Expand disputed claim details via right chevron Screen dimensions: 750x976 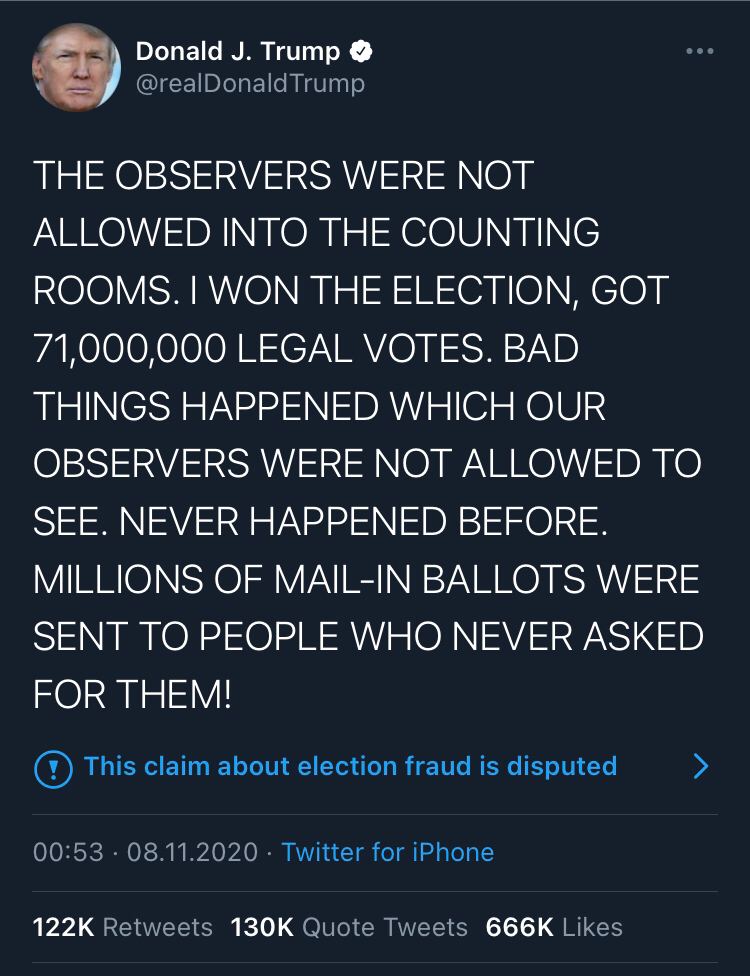(x=701, y=766)
